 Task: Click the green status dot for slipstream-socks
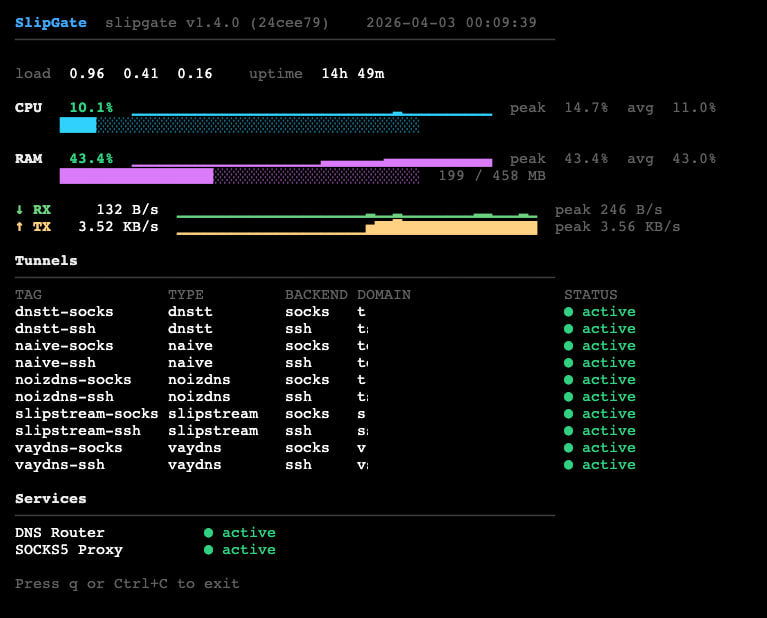568,413
